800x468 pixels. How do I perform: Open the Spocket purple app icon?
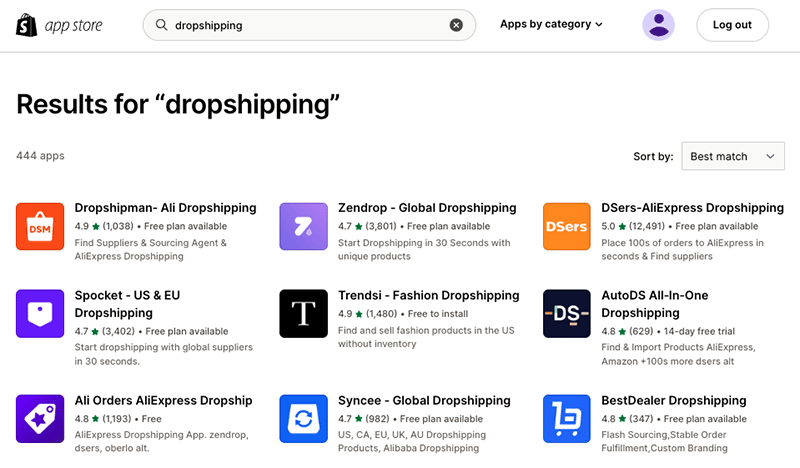[40, 313]
